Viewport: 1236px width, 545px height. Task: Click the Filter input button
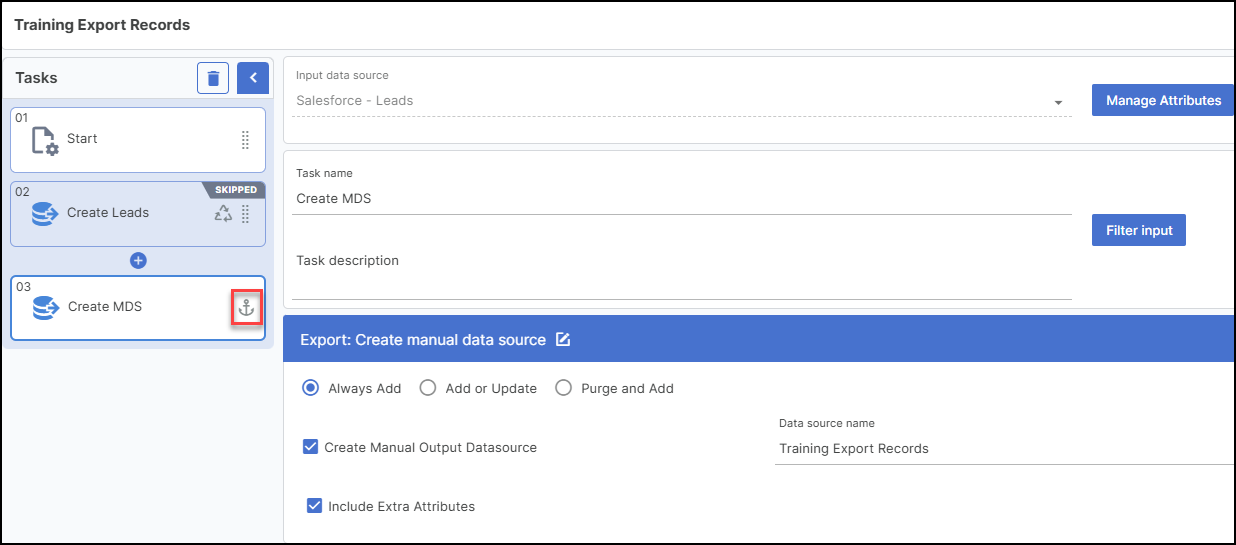coord(1138,230)
